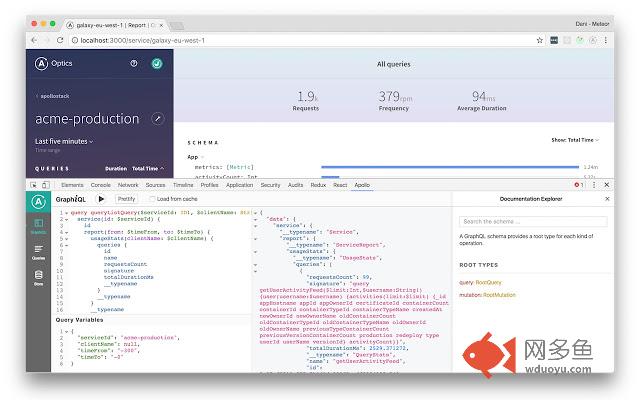Switch to the Console devtools tab
The width and height of the screenshot is (640, 400).
tap(100, 185)
